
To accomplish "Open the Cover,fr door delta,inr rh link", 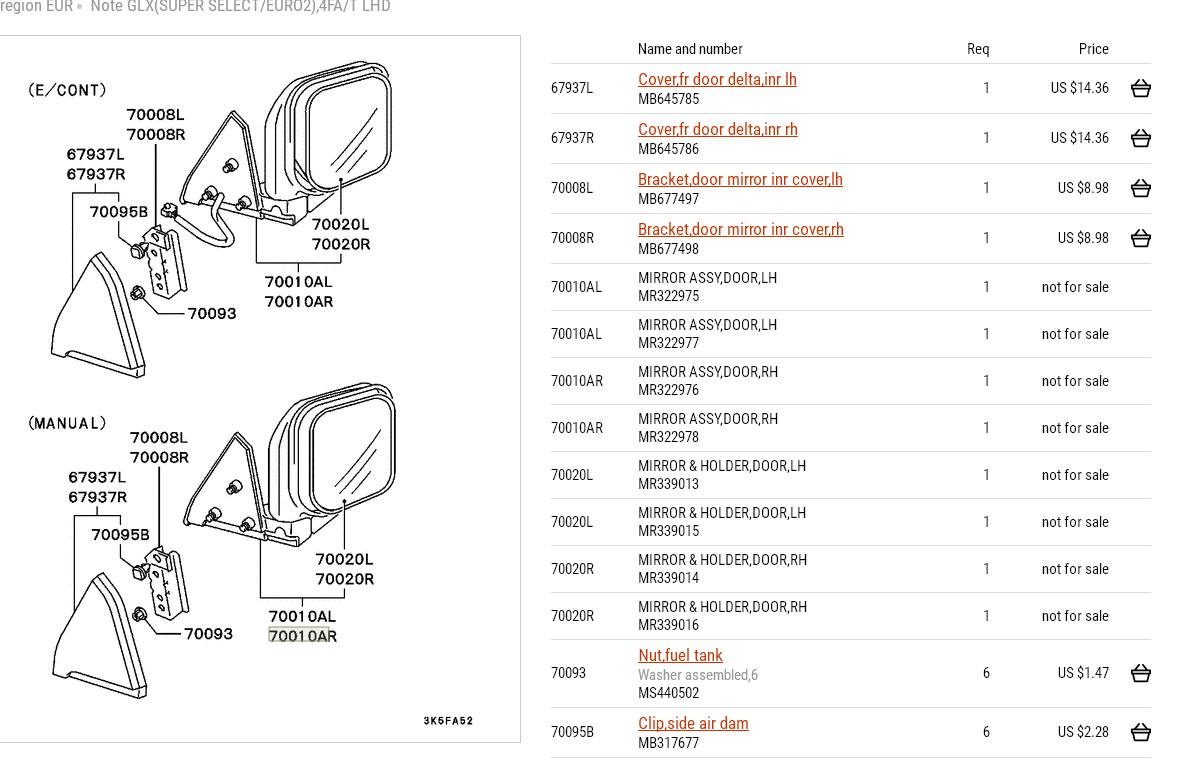I will [x=717, y=129].
